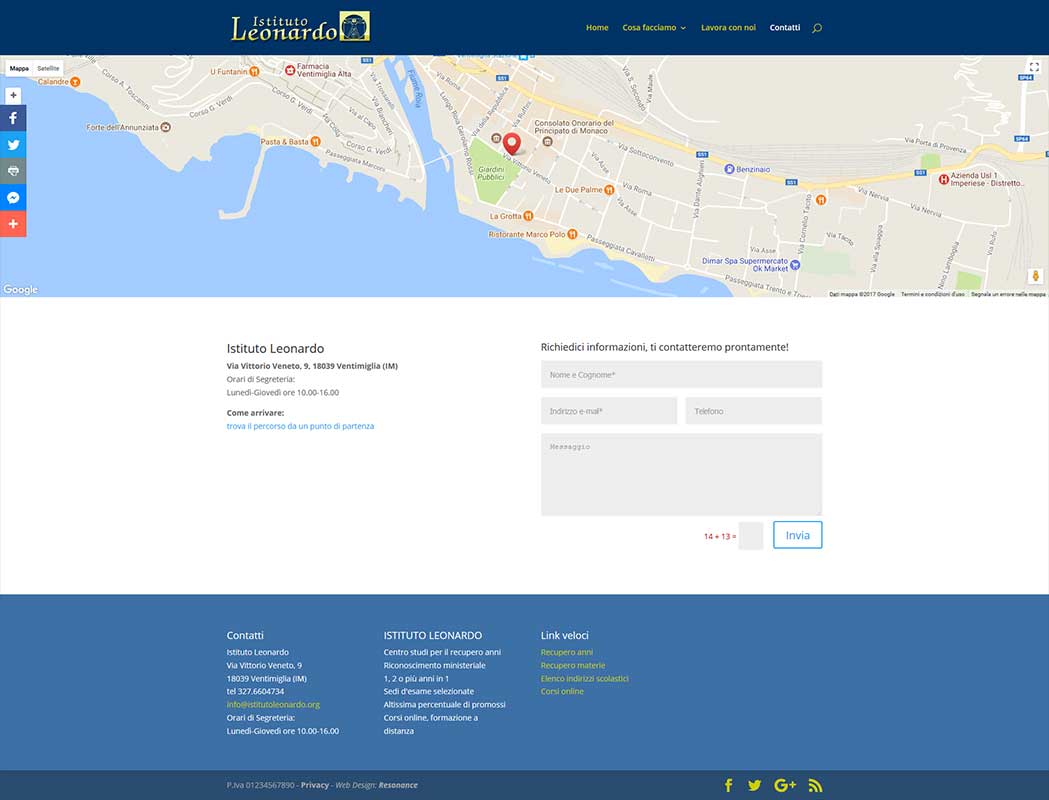Viewport: 1049px width, 800px height.
Task: Select the Le Due Palme restaurant marker
Action: click(609, 190)
